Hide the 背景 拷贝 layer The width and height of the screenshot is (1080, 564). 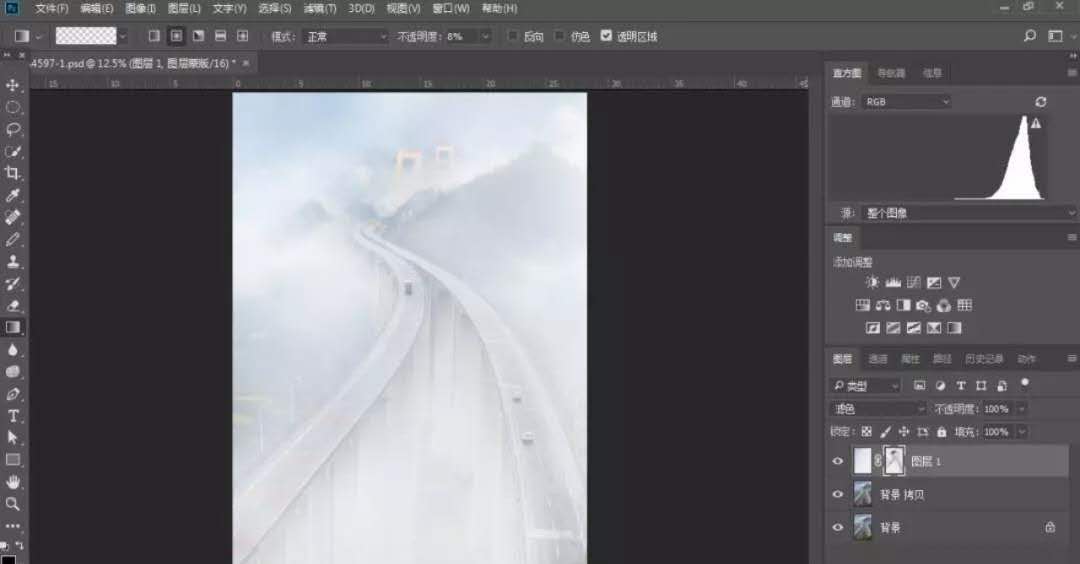coord(838,494)
